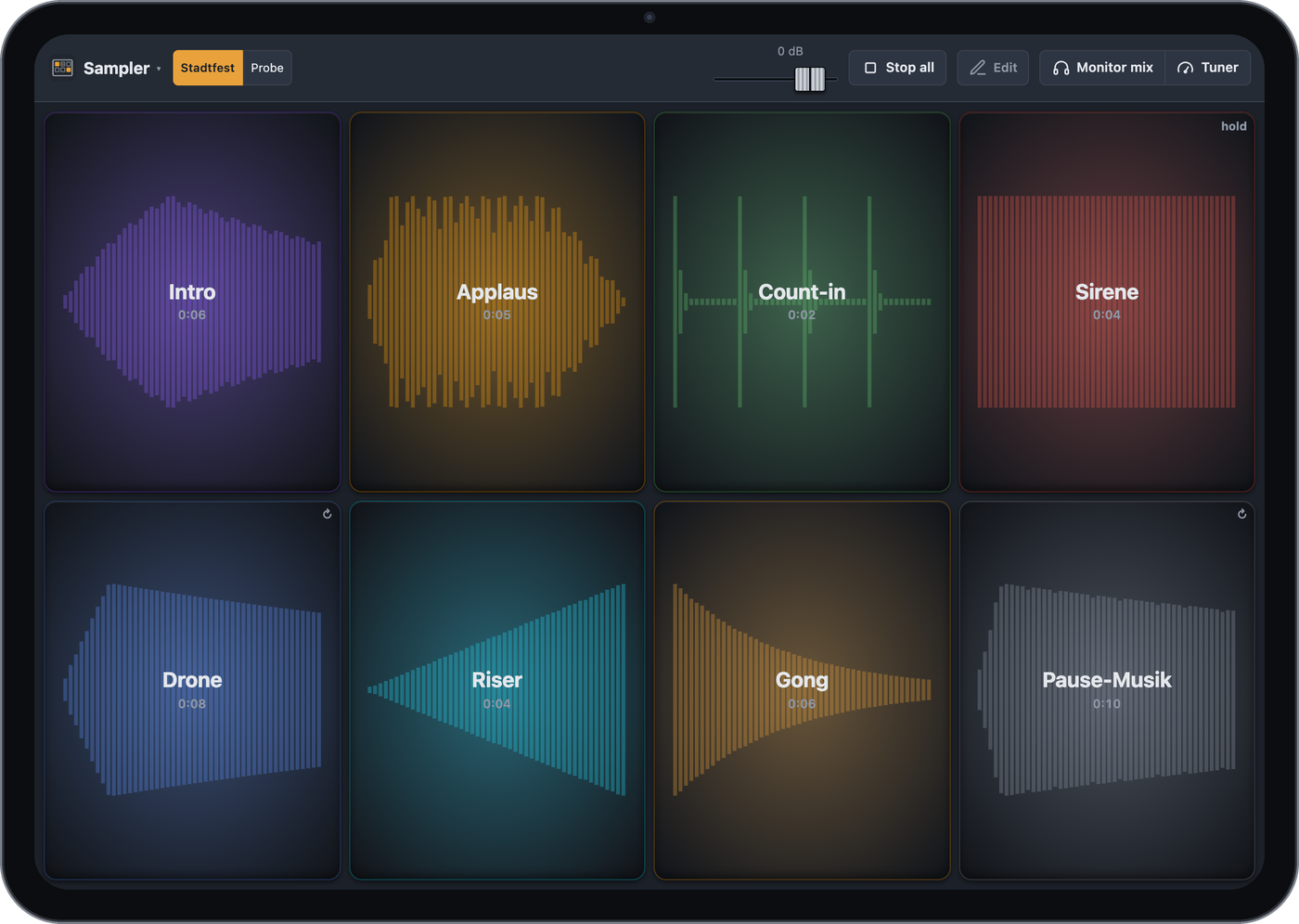Trigger the Intro pad
1299x924 pixels.
[192, 302]
